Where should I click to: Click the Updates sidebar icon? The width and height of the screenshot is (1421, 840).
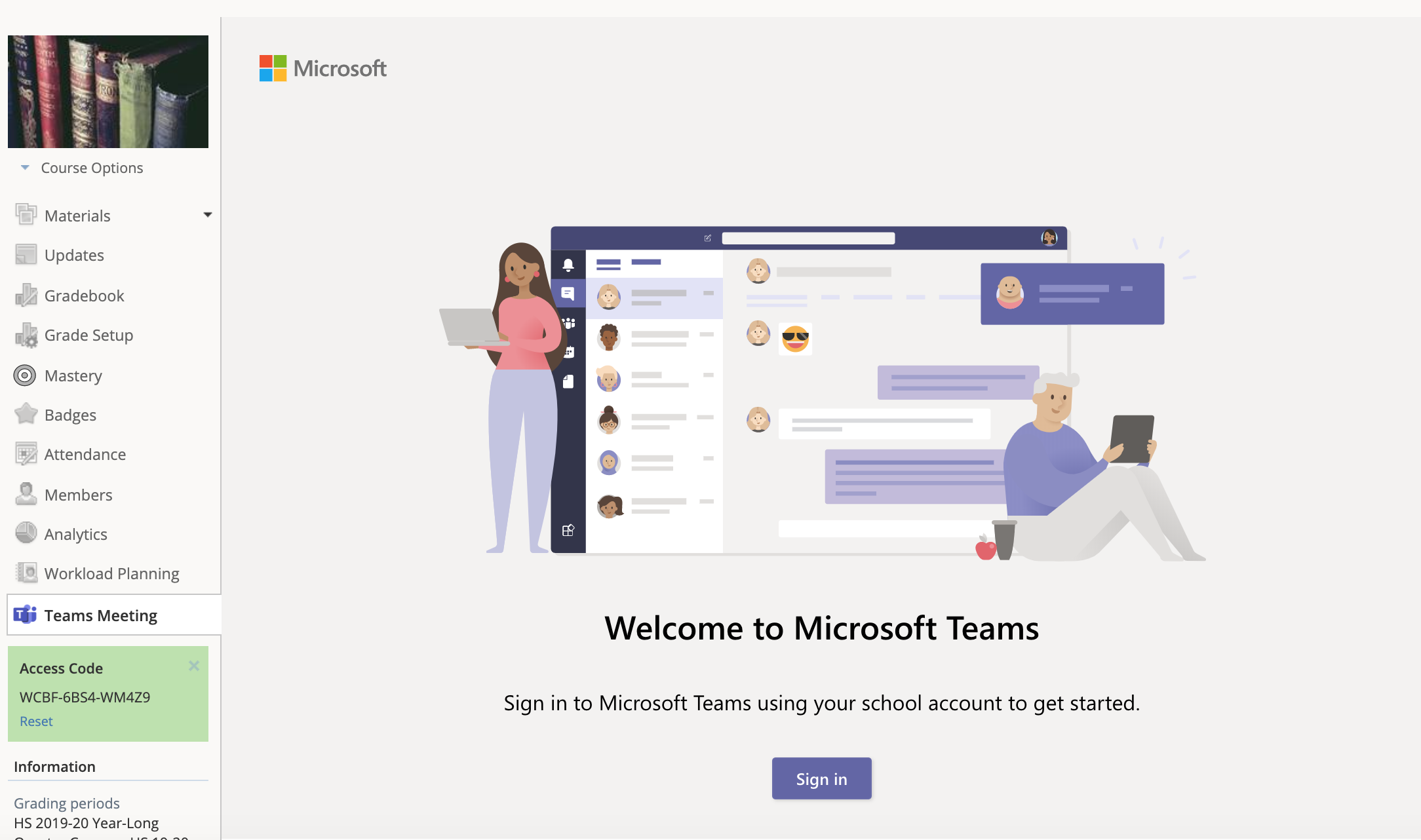click(26, 255)
